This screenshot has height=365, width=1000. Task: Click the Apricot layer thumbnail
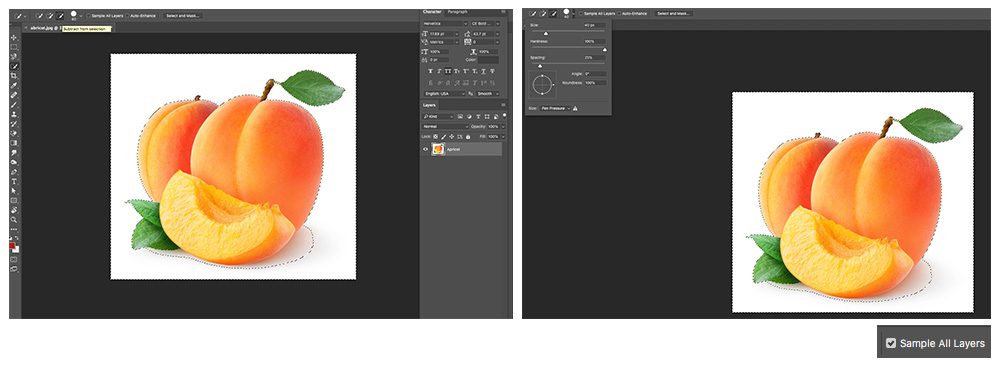coord(438,149)
